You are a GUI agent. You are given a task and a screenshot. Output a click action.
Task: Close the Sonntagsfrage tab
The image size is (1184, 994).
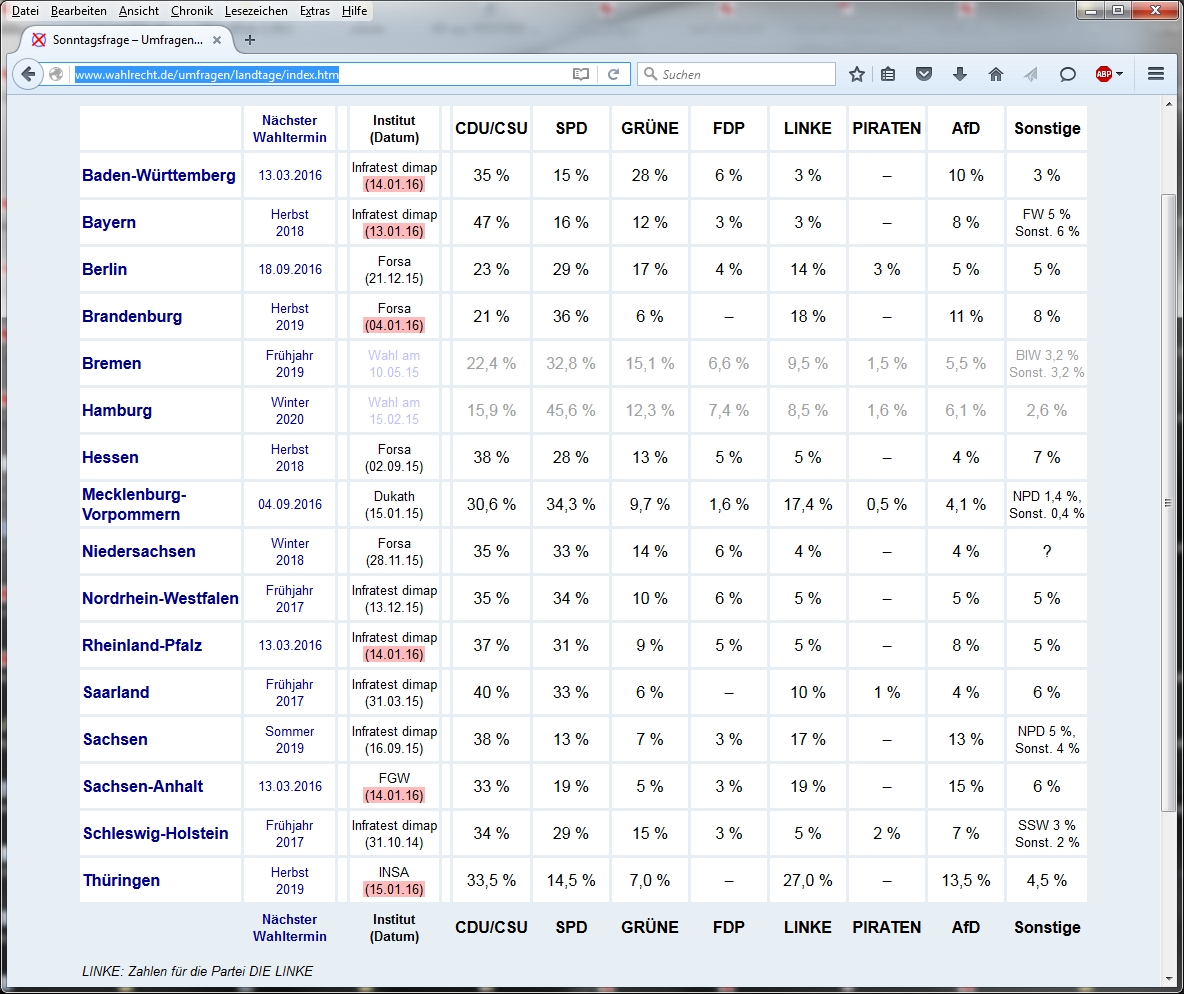click(x=217, y=40)
